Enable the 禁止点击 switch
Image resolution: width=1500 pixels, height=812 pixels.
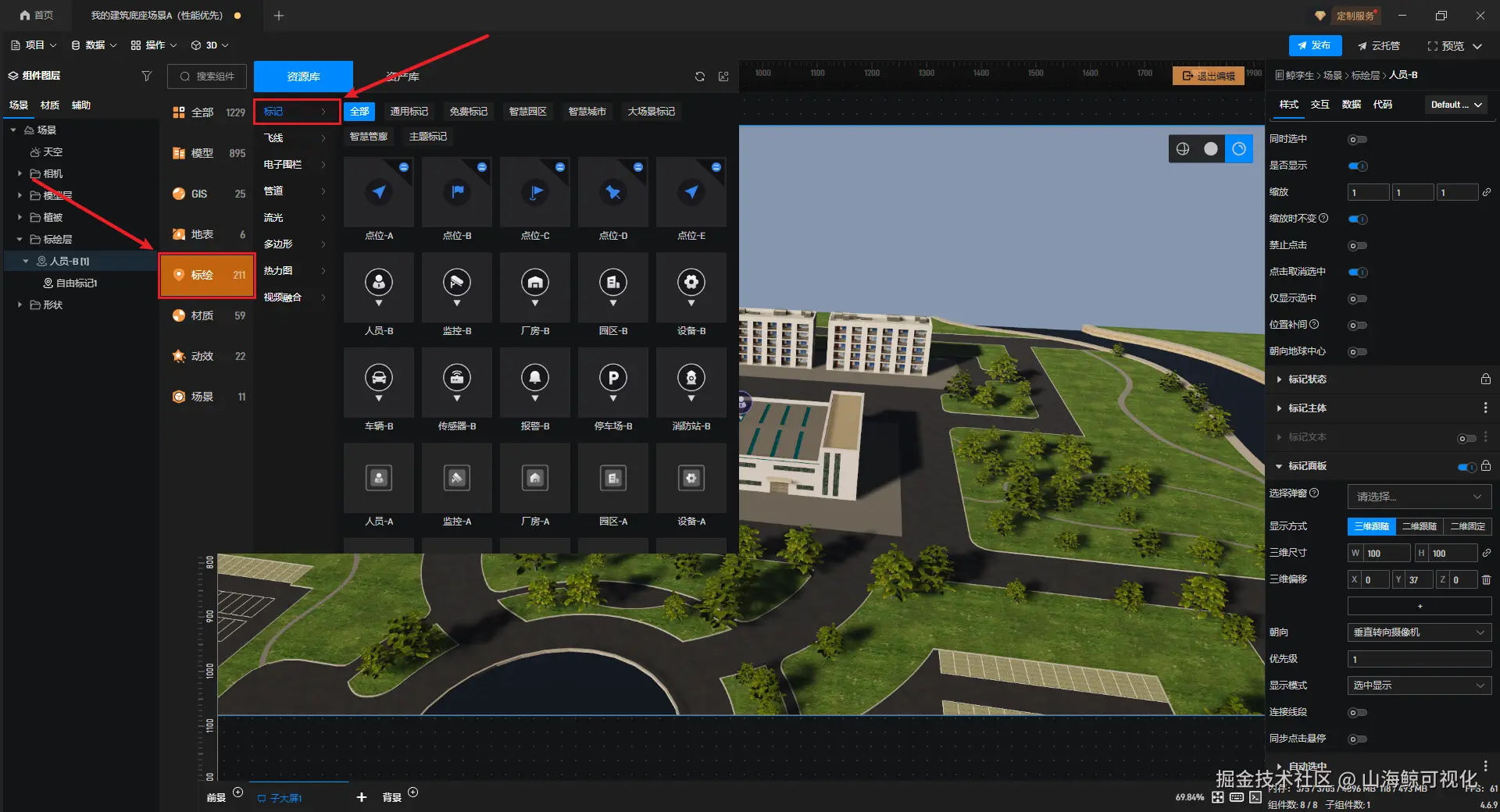pos(1358,246)
